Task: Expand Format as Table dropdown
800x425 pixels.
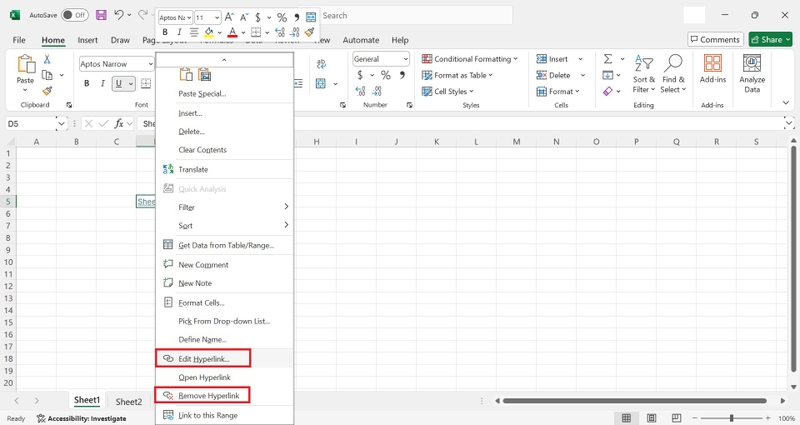Action: point(490,75)
